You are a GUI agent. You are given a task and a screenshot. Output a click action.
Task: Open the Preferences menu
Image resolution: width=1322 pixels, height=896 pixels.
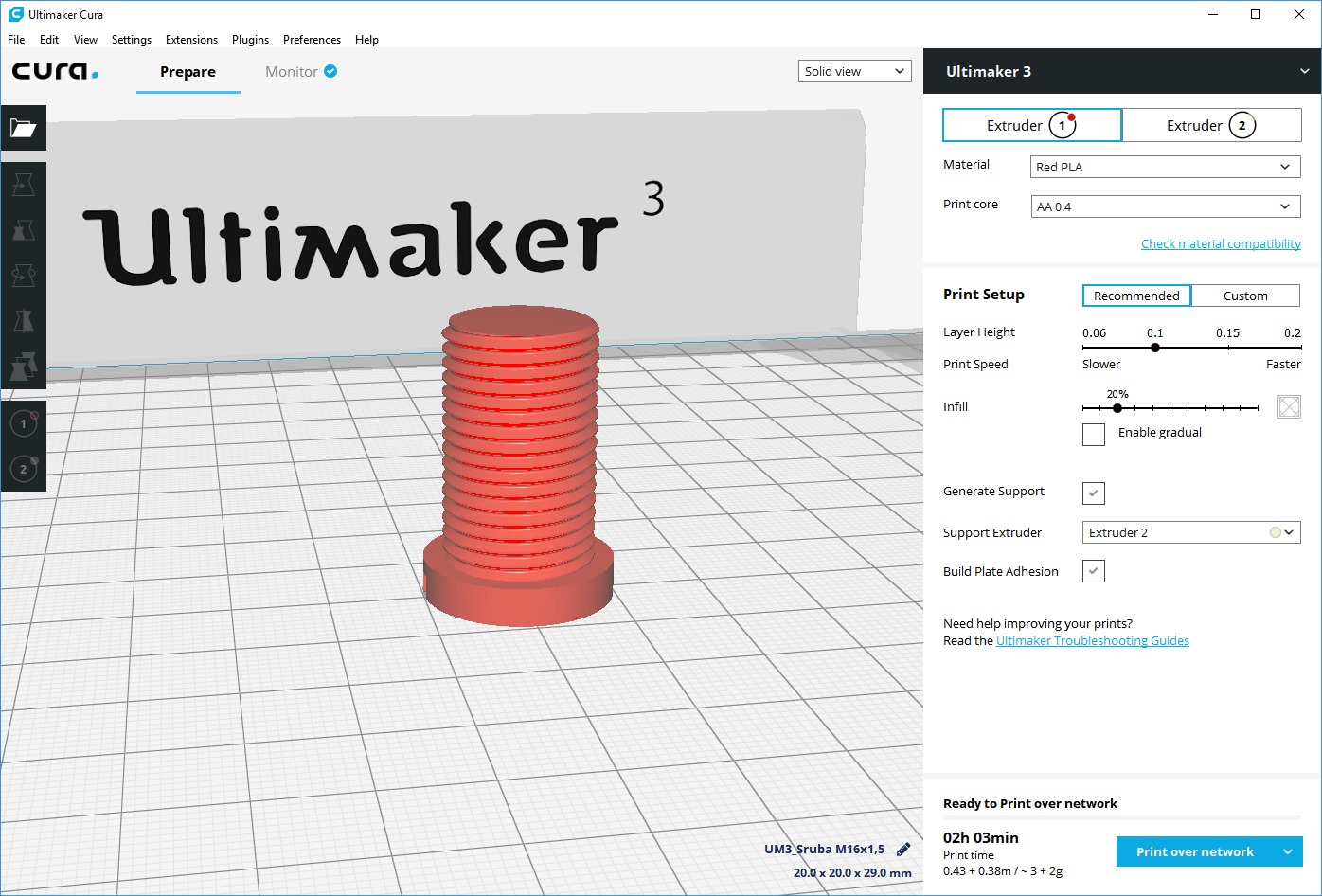coord(312,40)
